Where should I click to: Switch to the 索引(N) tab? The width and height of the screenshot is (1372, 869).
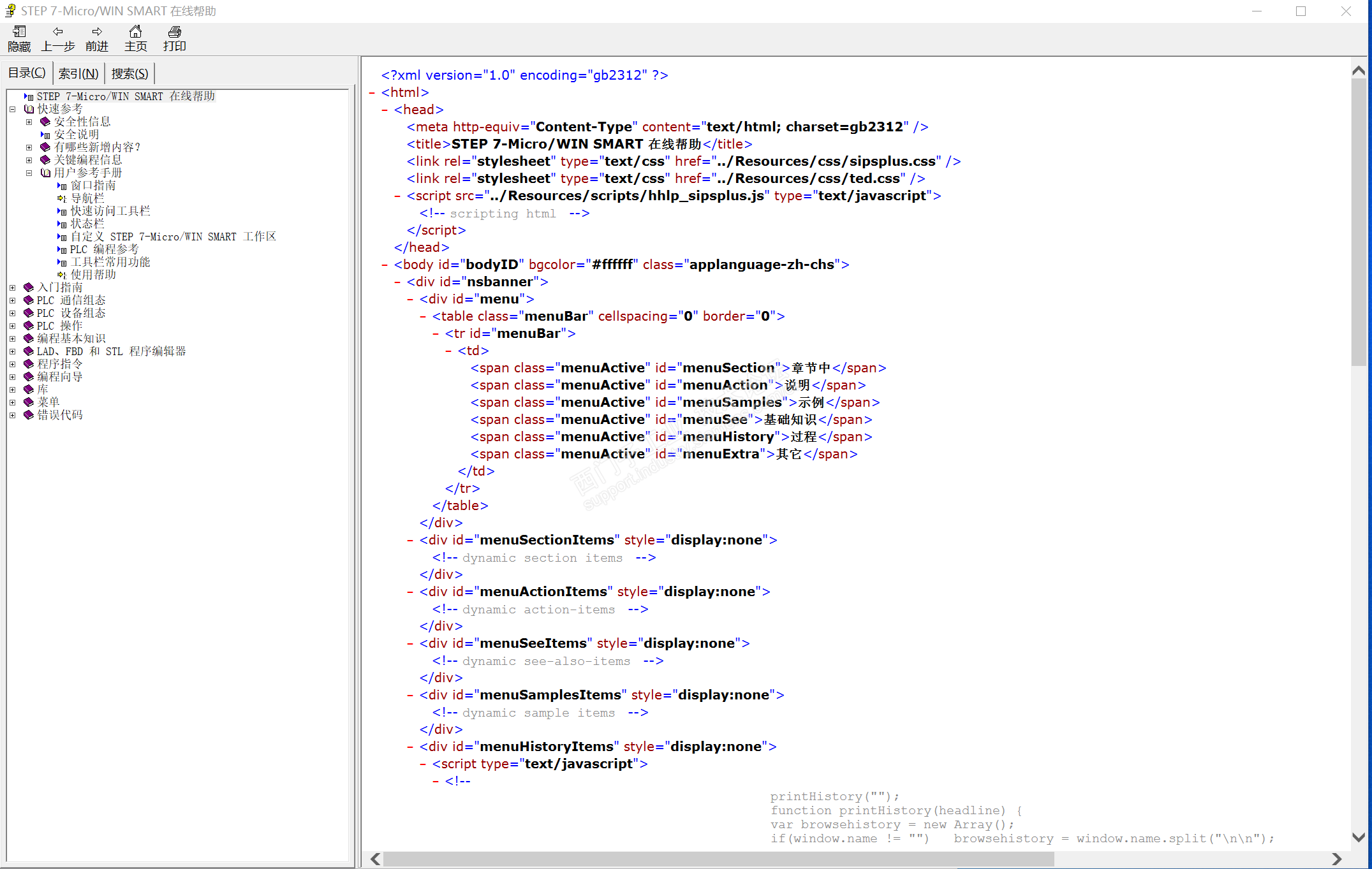pyautogui.click(x=78, y=74)
